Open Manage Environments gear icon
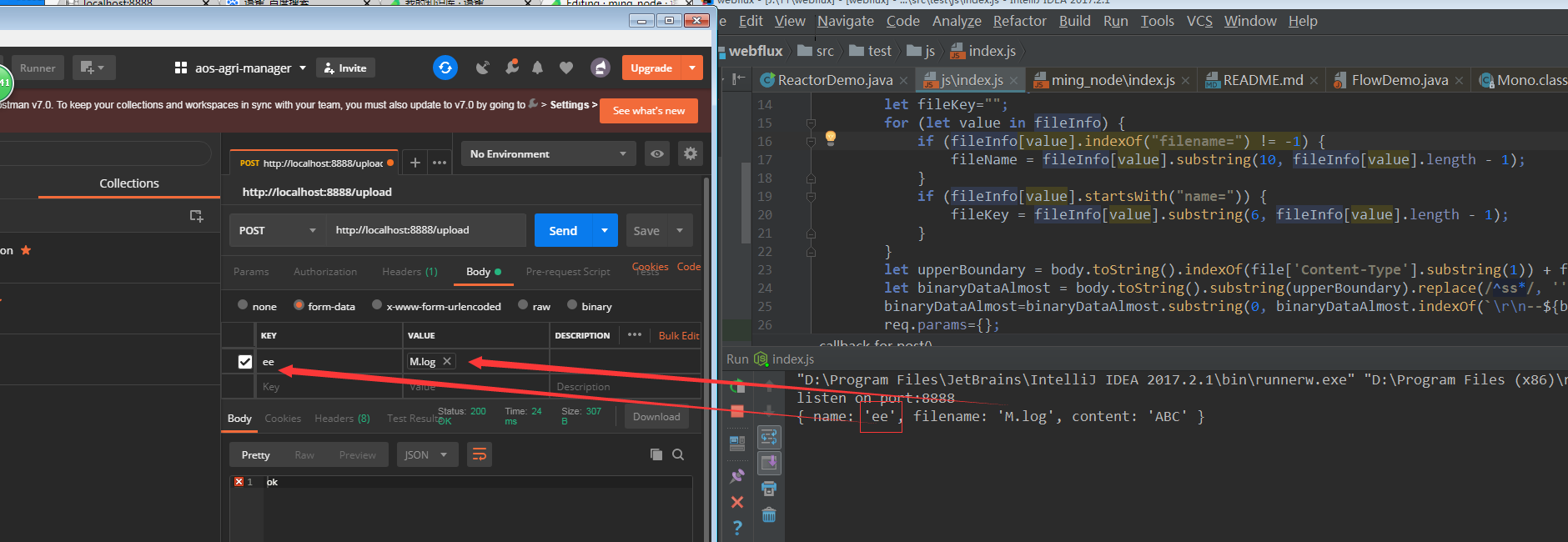The width and height of the screenshot is (1568, 542). pos(690,153)
